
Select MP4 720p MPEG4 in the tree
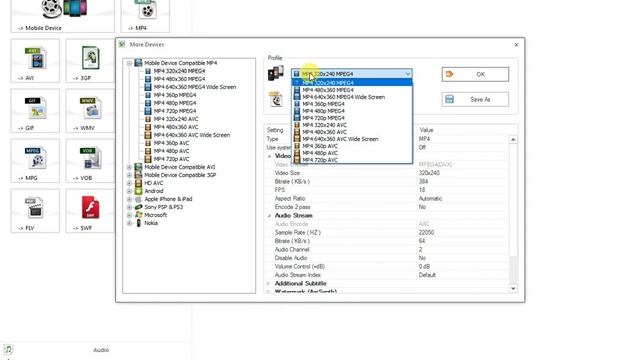[175, 111]
